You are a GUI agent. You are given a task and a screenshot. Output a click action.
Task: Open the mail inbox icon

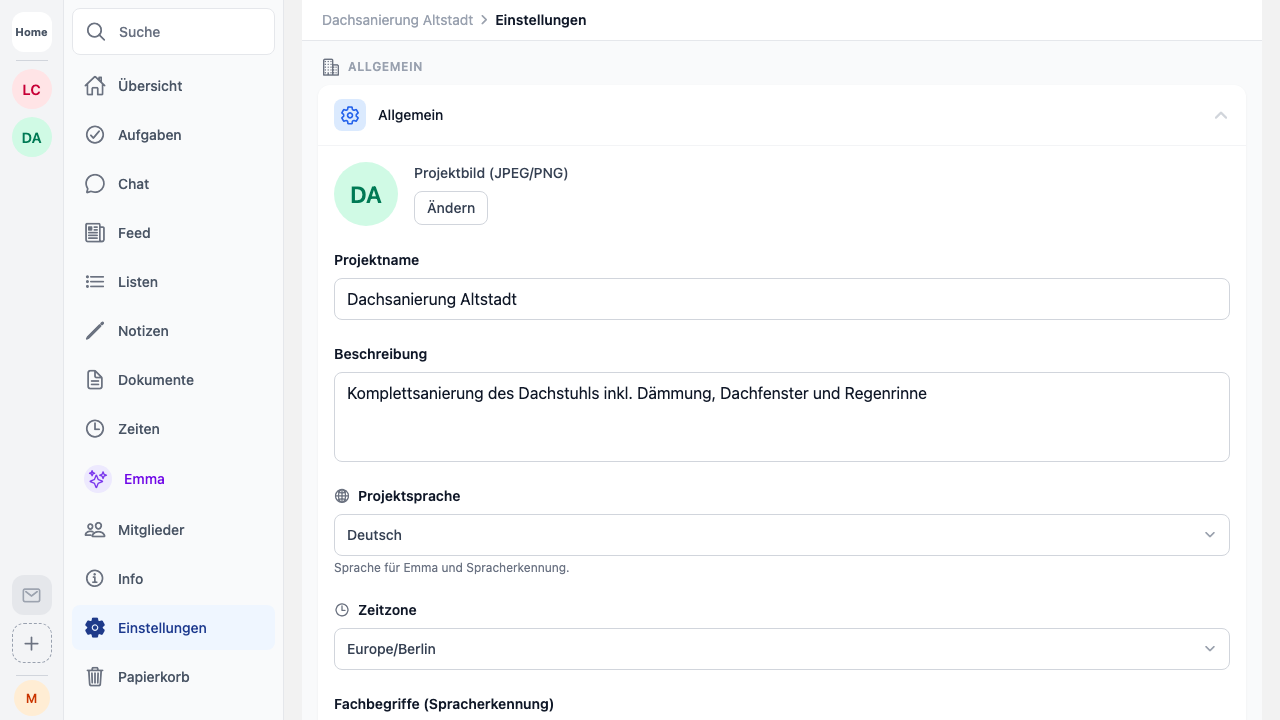(32, 595)
